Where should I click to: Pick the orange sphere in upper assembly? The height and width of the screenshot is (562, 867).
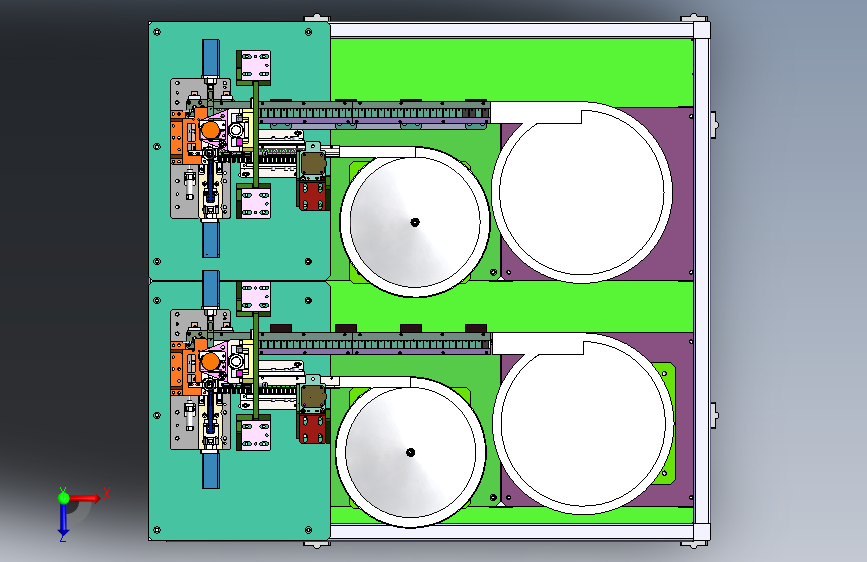(210, 131)
